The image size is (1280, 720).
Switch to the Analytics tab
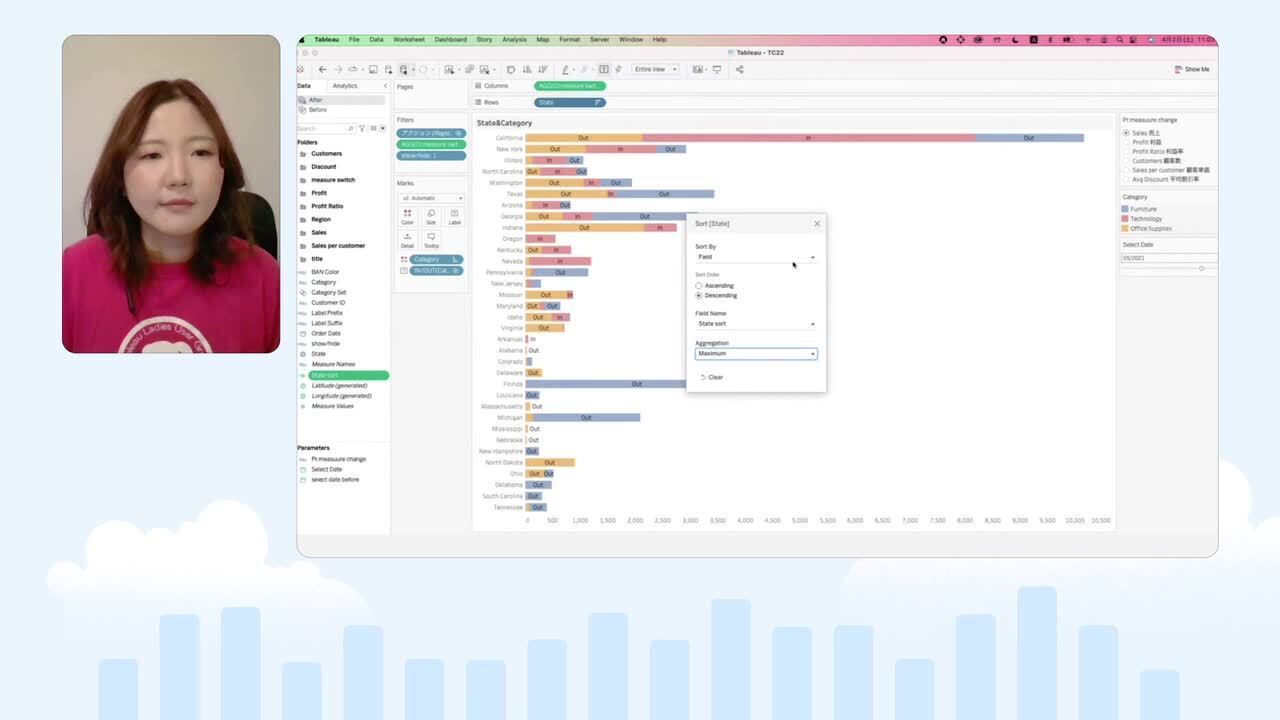point(345,86)
